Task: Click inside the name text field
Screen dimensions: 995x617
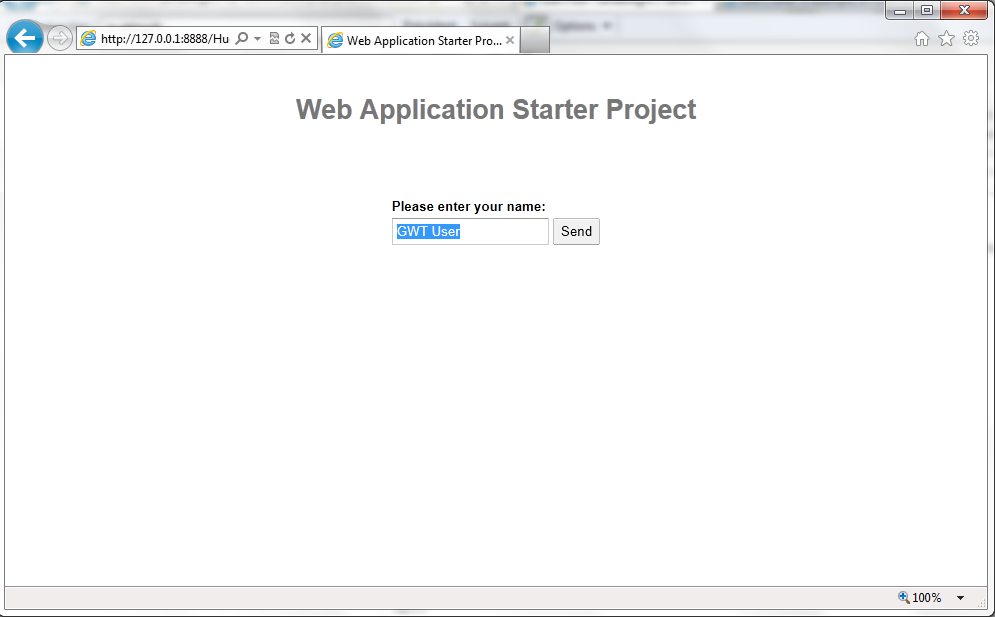Action: (x=470, y=231)
